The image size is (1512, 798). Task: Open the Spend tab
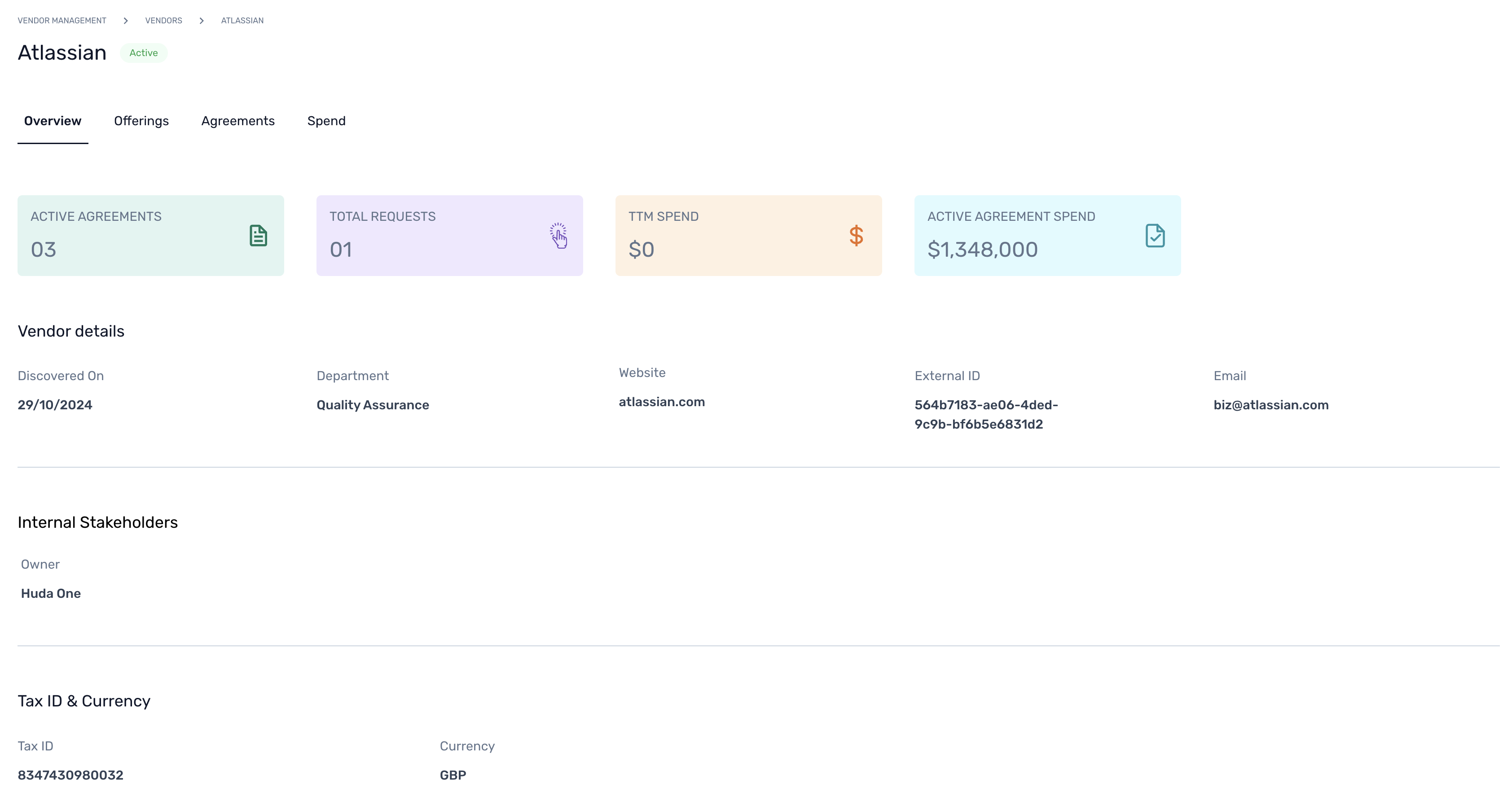326,121
